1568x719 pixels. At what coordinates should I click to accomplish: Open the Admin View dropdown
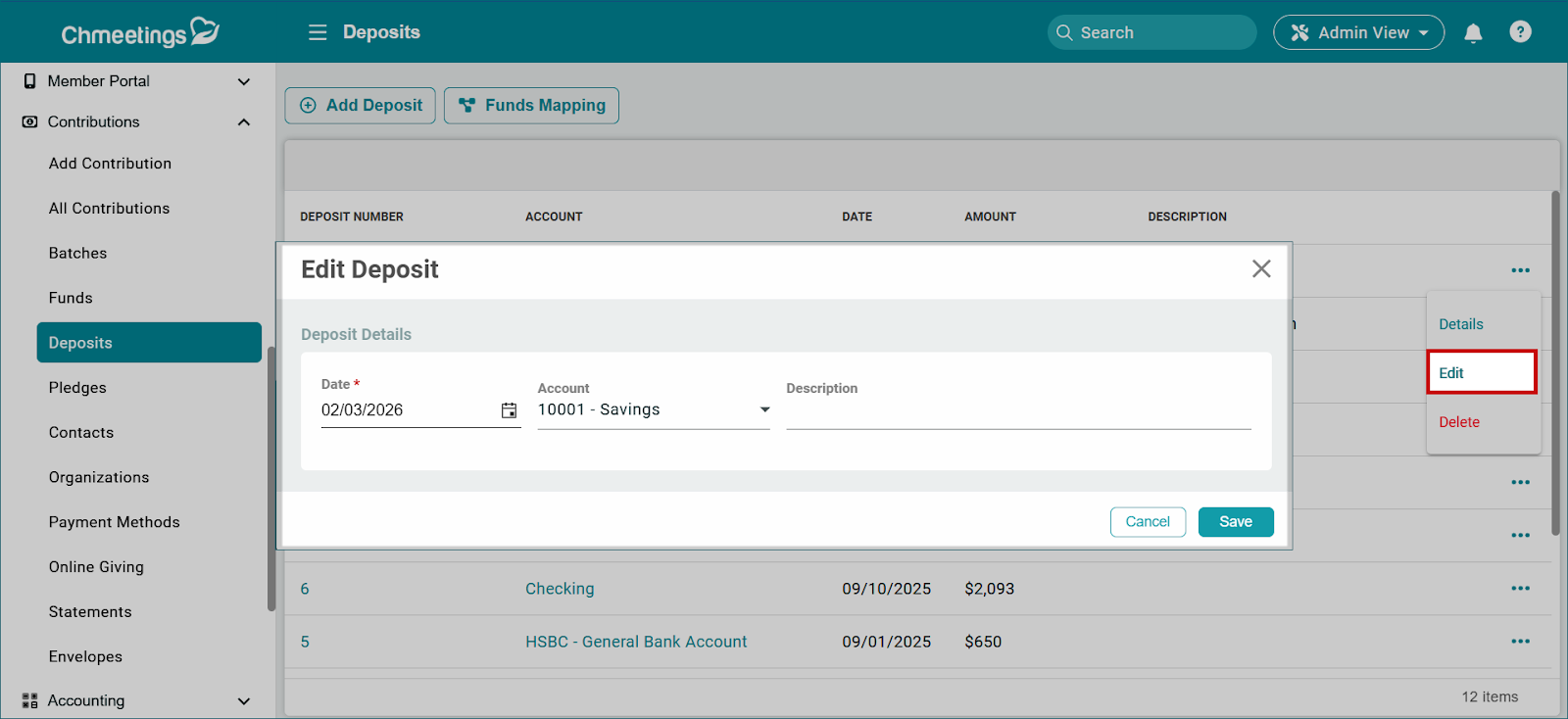pos(1358,32)
